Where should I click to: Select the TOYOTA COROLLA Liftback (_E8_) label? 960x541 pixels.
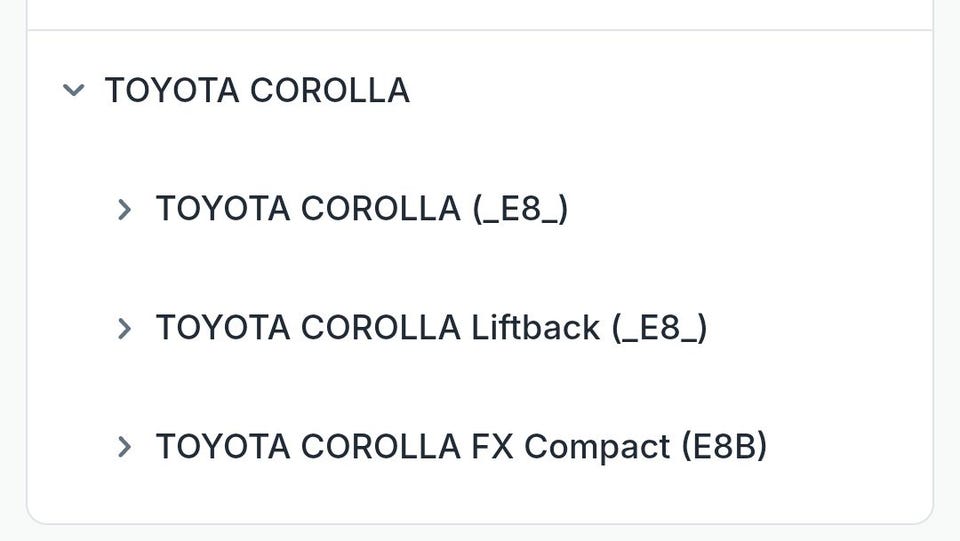point(431,328)
